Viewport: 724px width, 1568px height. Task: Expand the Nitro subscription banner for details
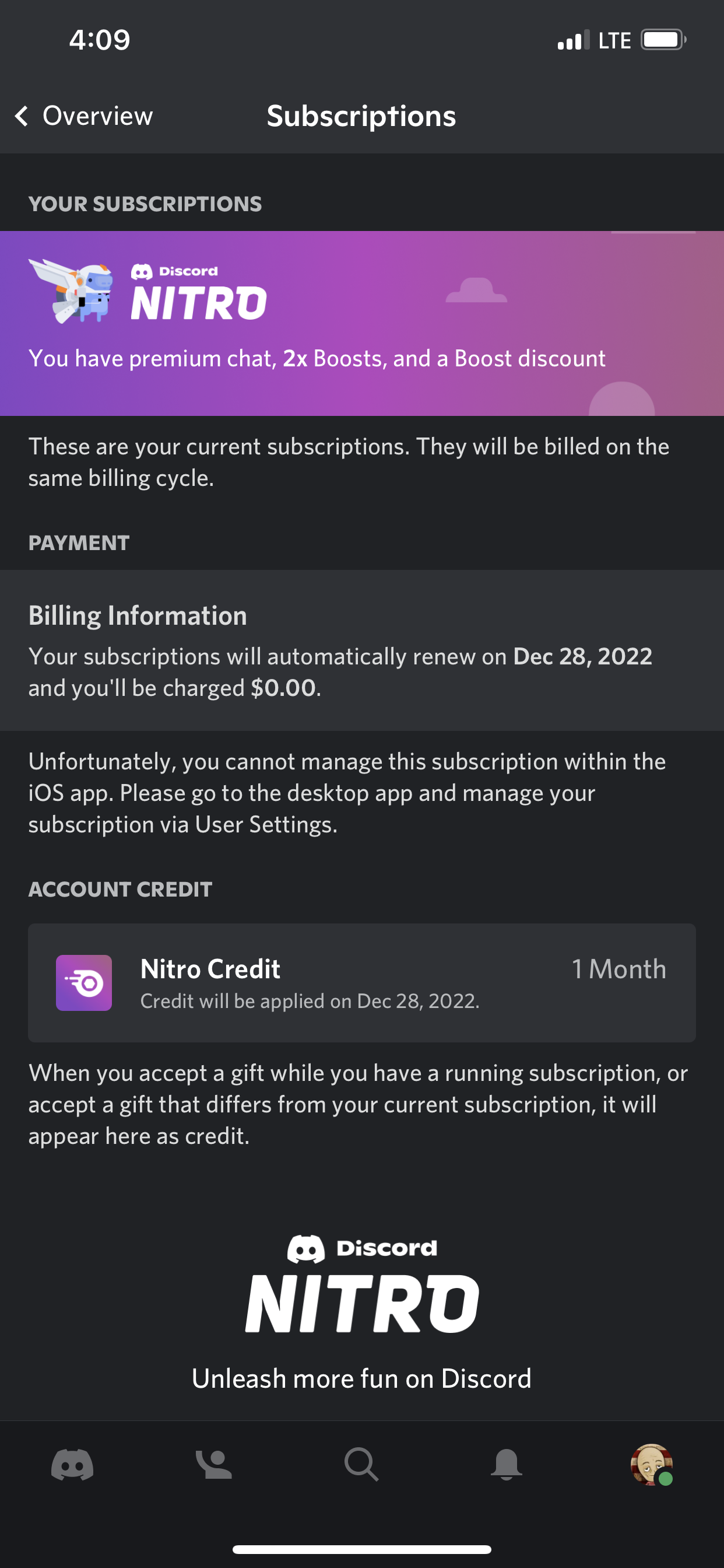[362, 323]
